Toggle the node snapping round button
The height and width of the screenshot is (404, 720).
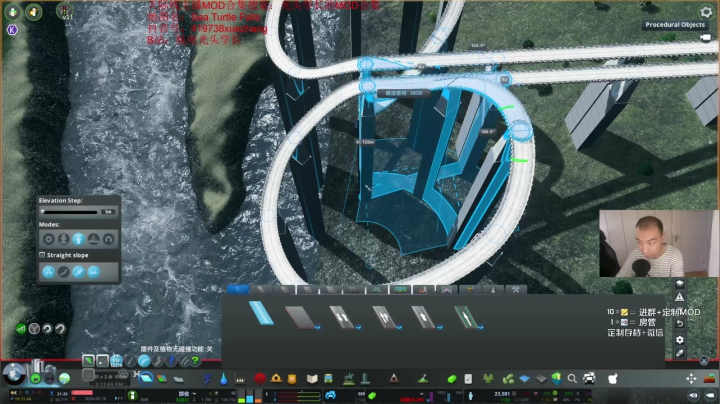pyautogui.click(x=79, y=272)
